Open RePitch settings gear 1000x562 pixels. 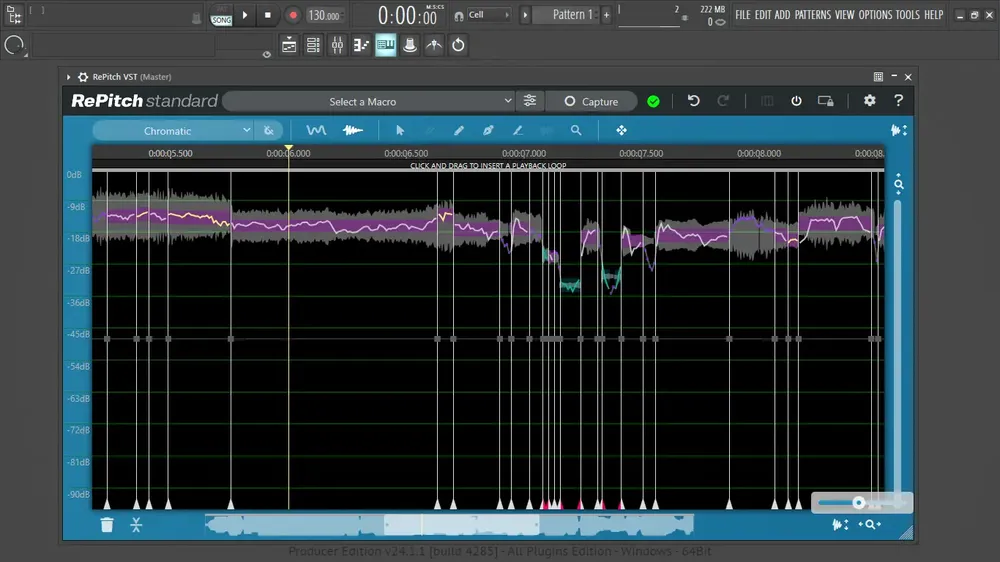(x=869, y=101)
